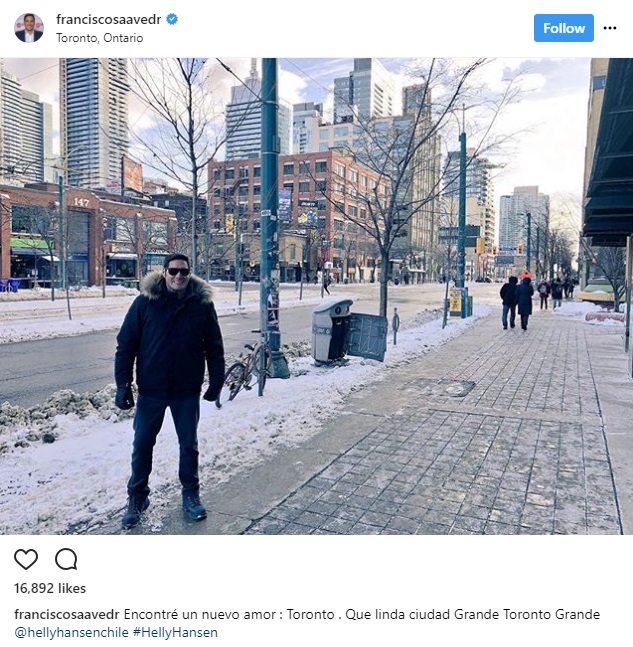Click the 147 number on the brick building
The height and width of the screenshot is (647, 633).
click(81, 202)
